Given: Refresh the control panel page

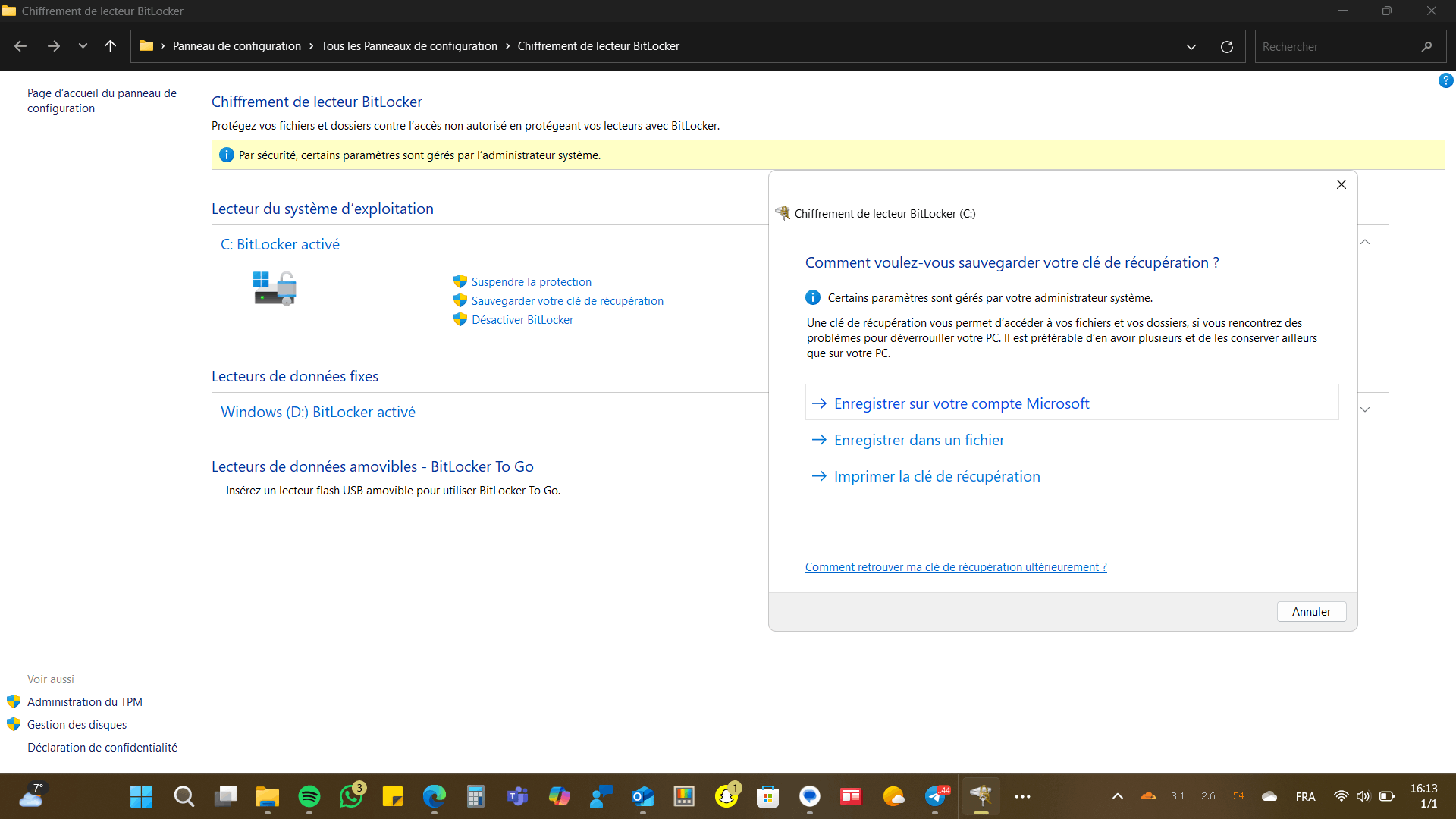Looking at the screenshot, I should tap(1227, 47).
